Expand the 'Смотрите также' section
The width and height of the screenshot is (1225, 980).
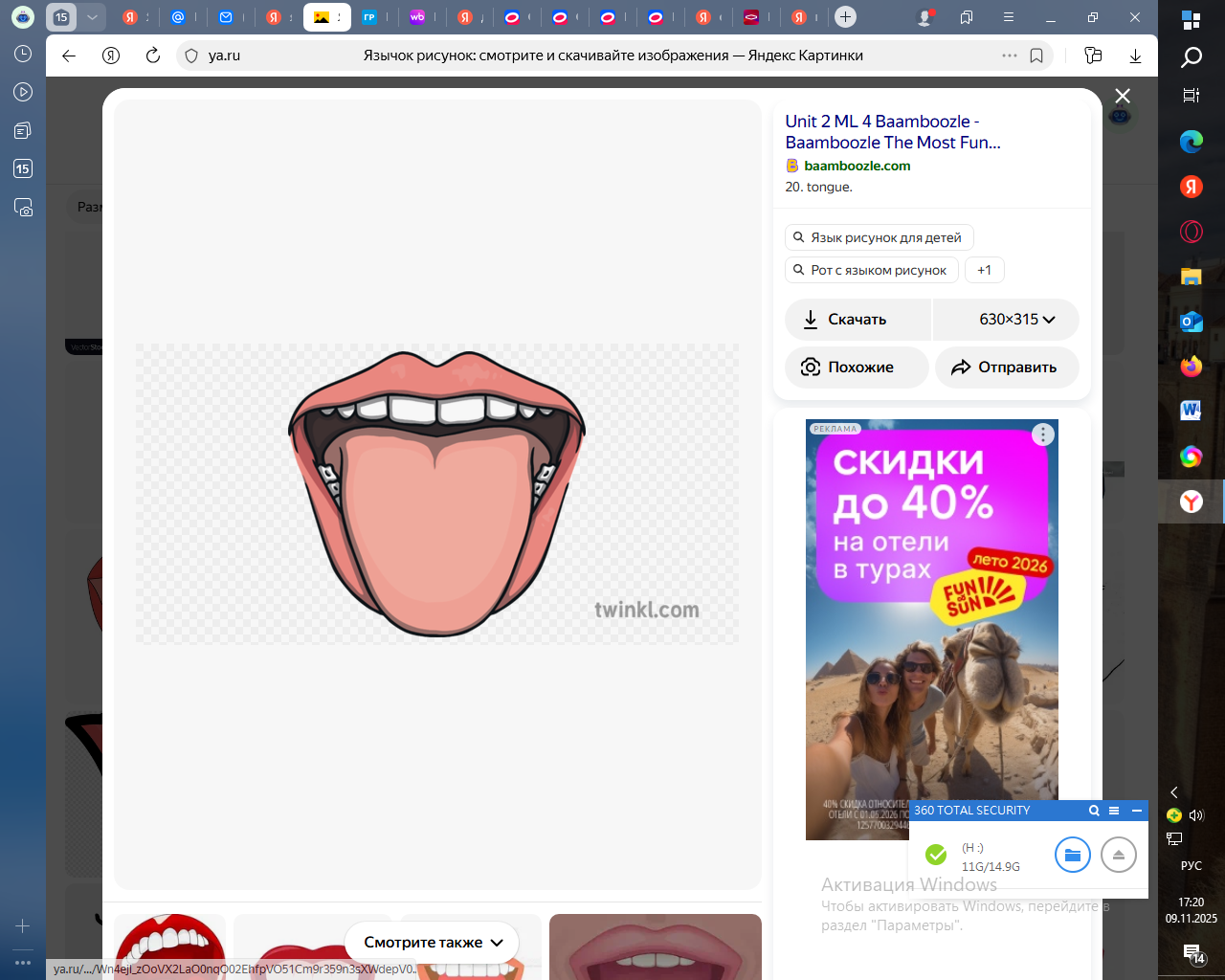pyautogui.click(x=433, y=943)
